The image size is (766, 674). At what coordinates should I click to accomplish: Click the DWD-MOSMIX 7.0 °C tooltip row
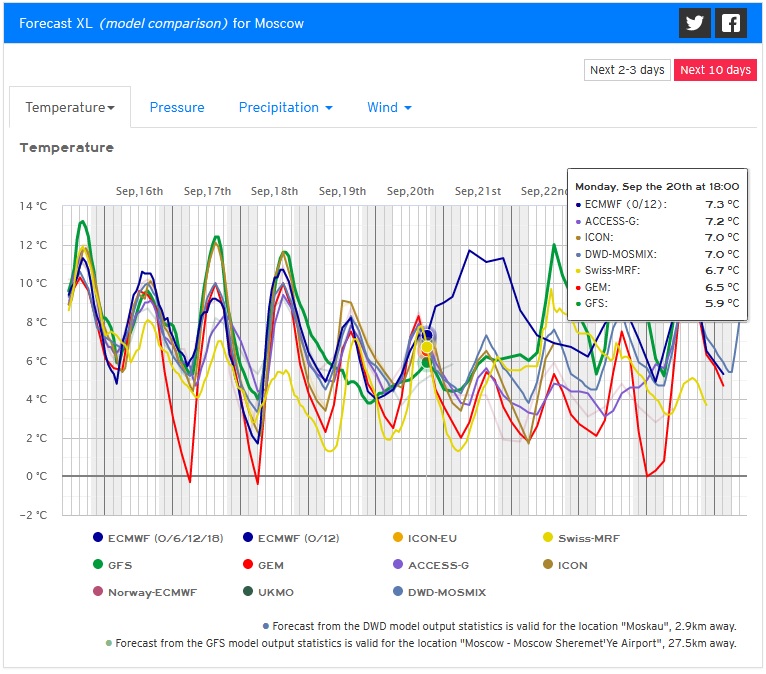tap(658, 254)
